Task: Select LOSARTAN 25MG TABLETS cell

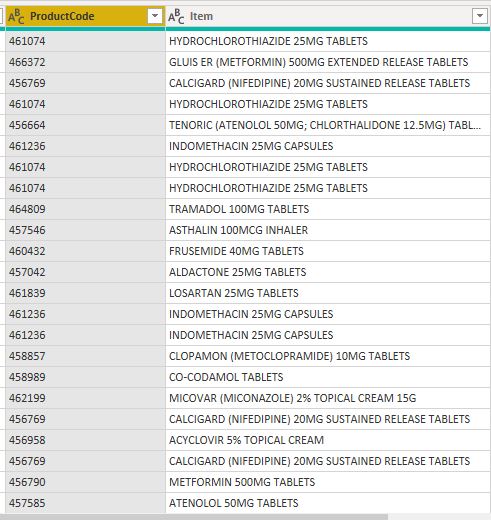Action: [328, 293]
